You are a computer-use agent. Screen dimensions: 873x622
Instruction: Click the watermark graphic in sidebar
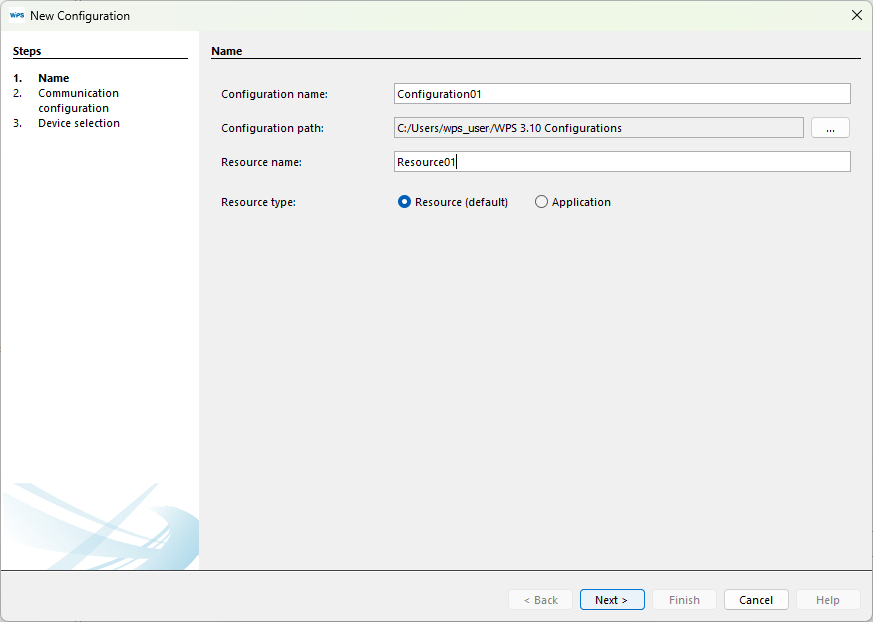point(100,525)
